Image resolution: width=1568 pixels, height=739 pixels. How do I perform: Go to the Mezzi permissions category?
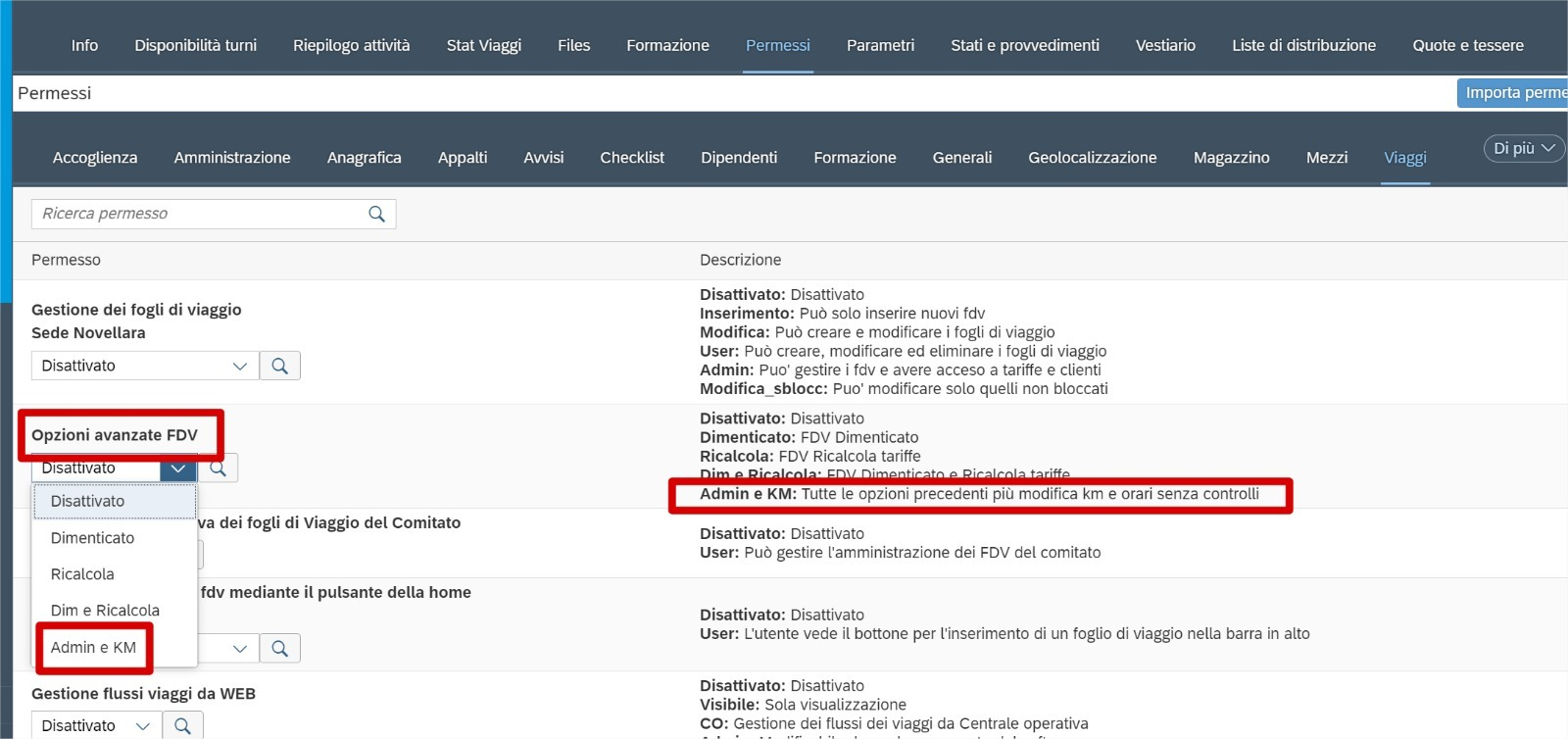tap(1326, 158)
